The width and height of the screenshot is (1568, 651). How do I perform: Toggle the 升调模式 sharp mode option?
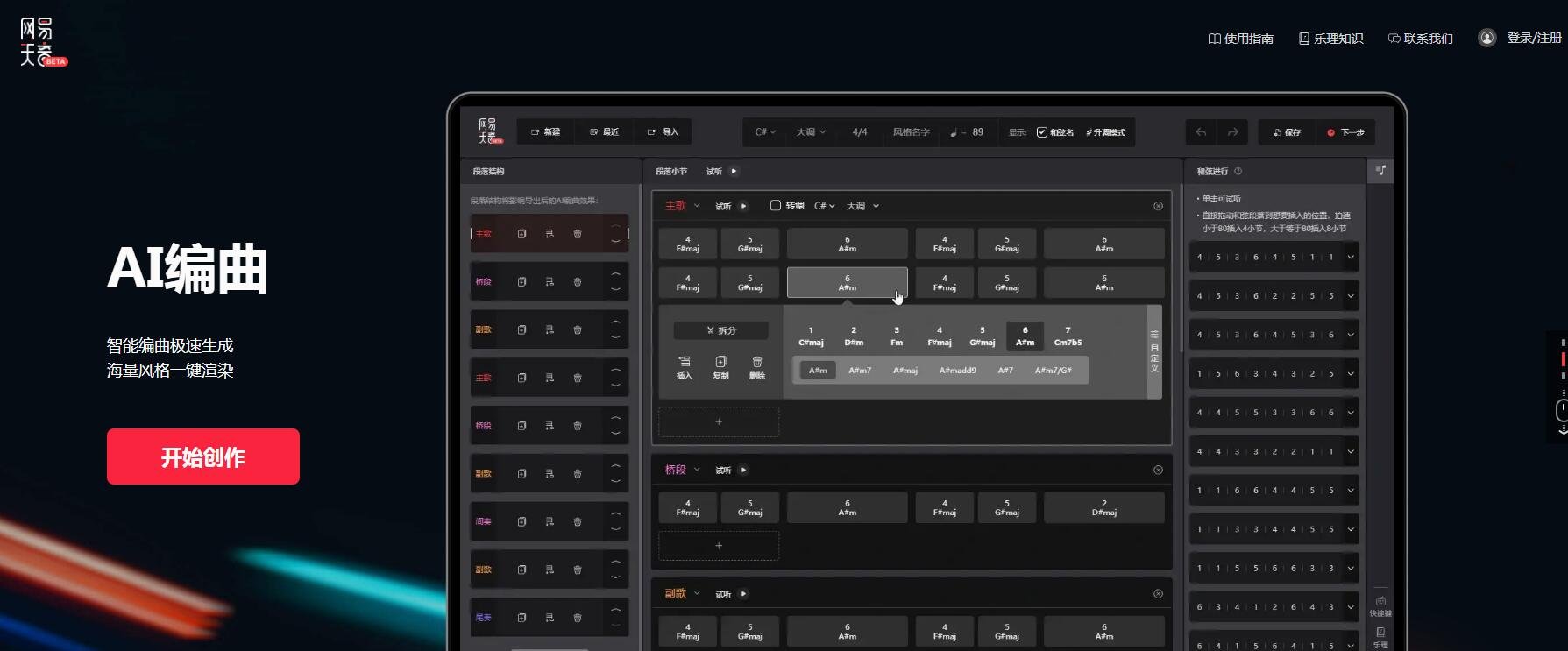click(x=1105, y=132)
